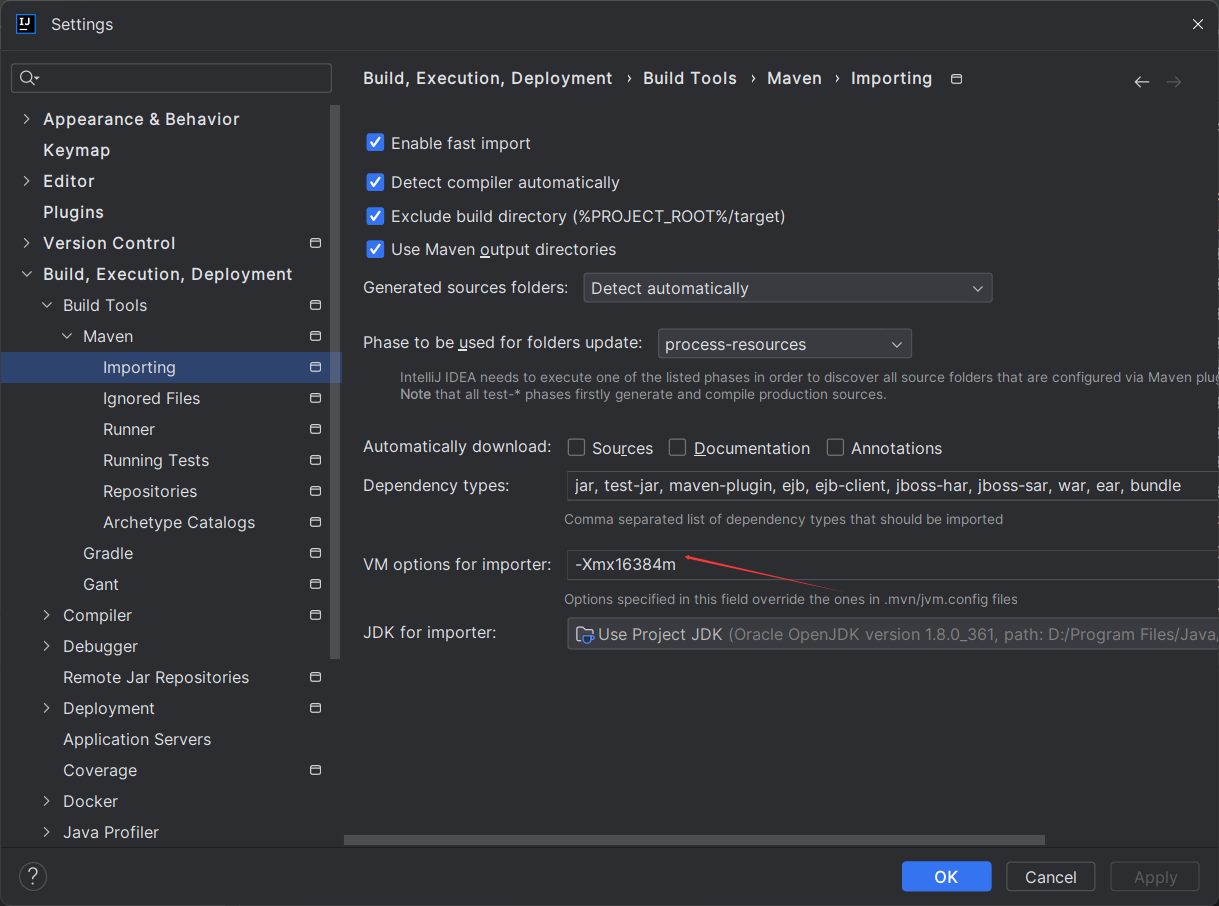Collapse the Maven node
This screenshot has width=1219, height=906.
click(x=67, y=336)
